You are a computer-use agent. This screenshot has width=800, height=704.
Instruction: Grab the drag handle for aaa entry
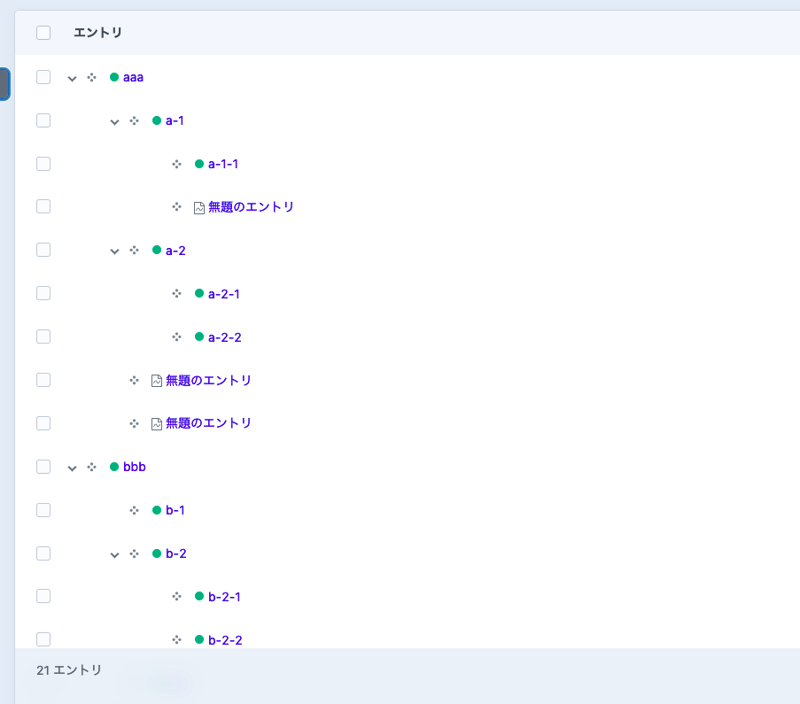point(91,77)
